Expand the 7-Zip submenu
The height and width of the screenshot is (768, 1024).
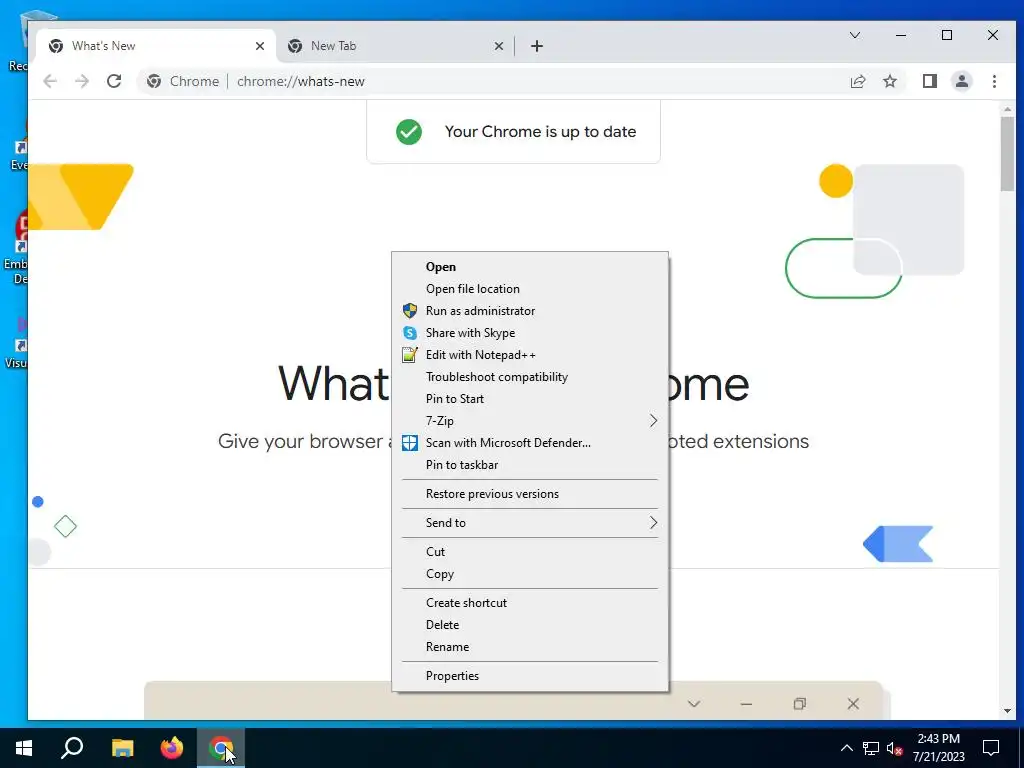tap(530, 421)
